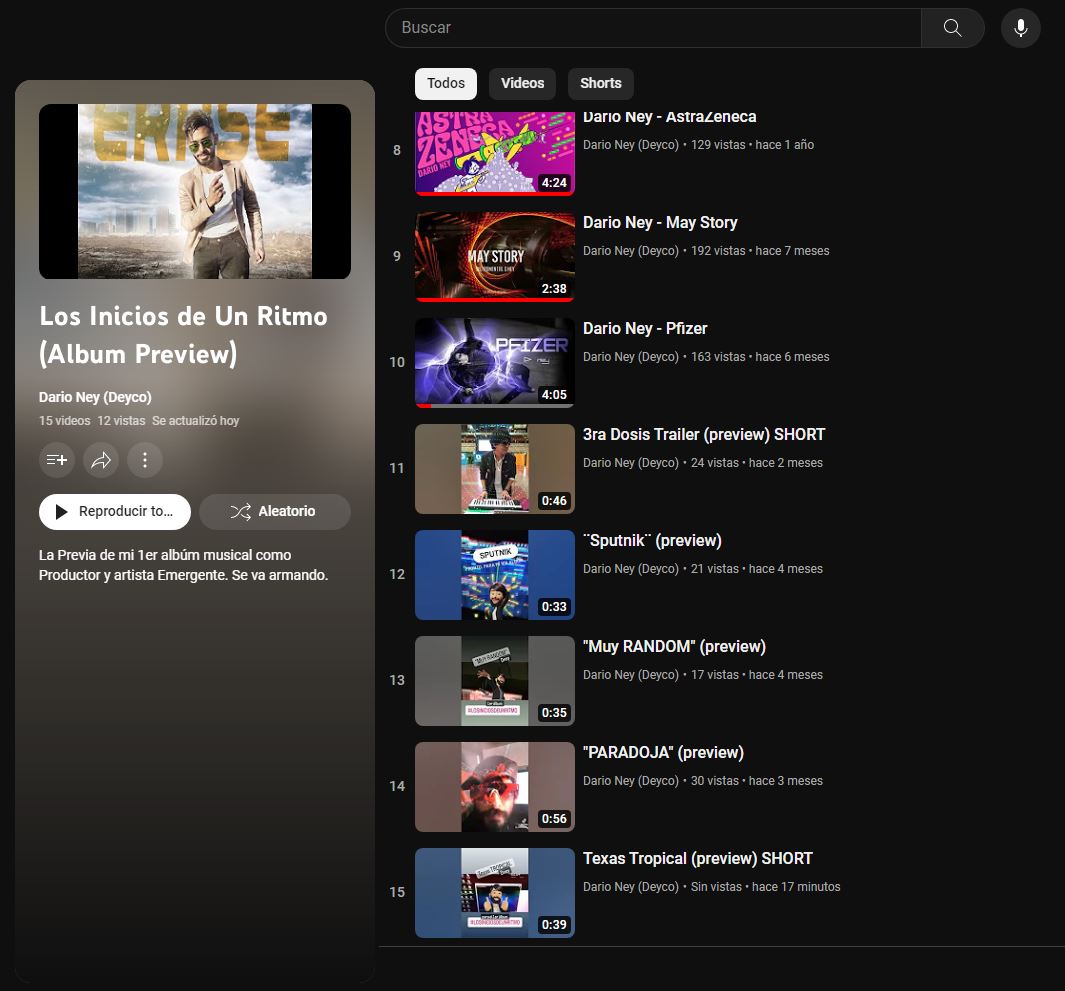Click the playlist description text
The width and height of the screenshot is (1065, 991).
(183, 565)
